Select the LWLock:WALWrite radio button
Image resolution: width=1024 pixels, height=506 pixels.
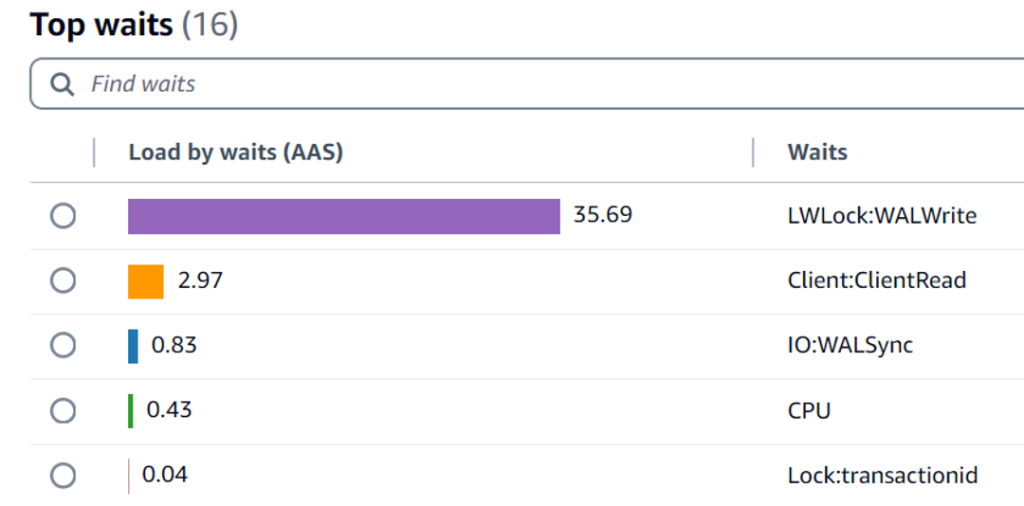click(63, 215)
